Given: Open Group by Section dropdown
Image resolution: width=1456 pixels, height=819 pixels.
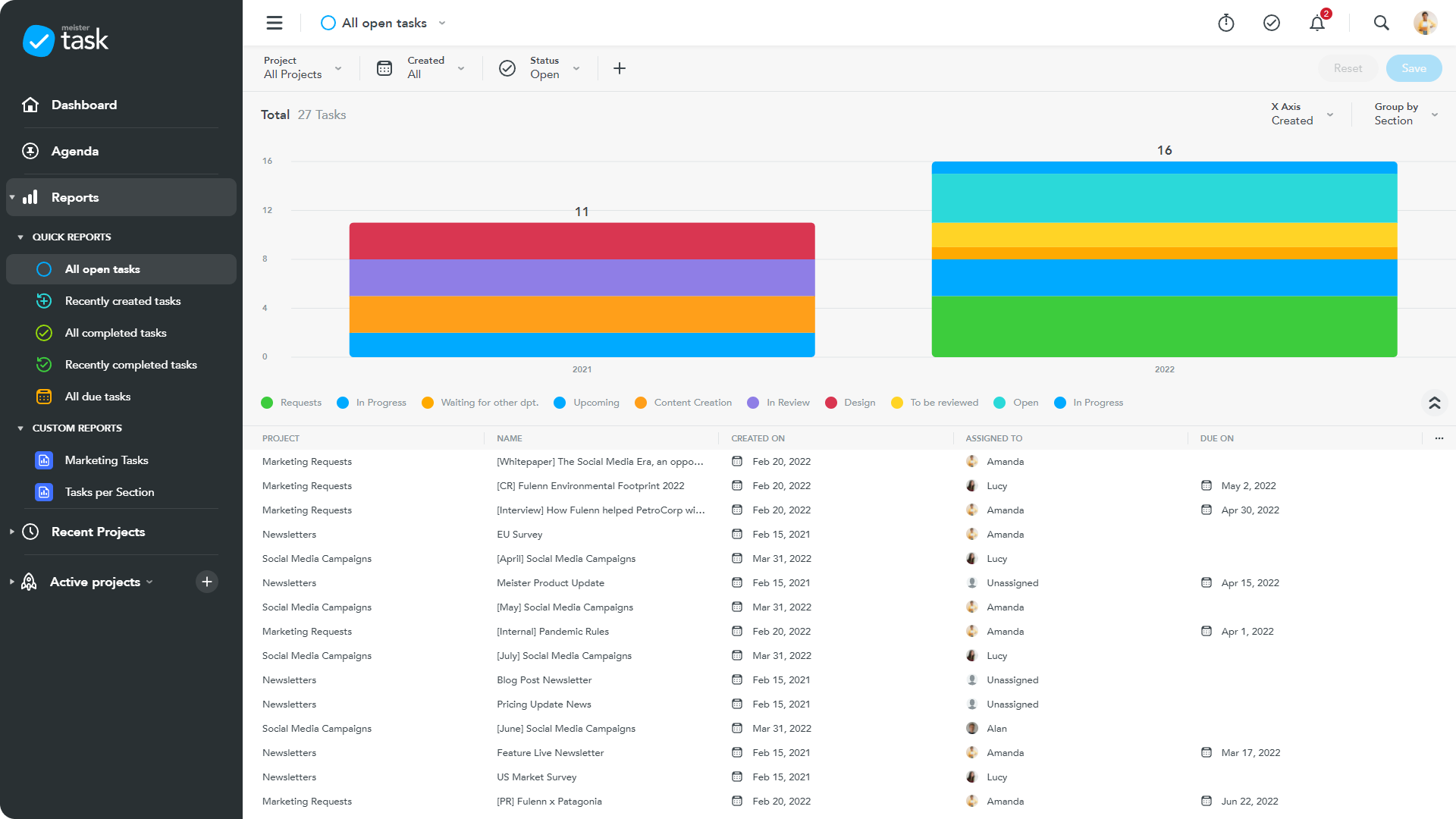Looking at the screenshot, I should tap(1405, 114).
